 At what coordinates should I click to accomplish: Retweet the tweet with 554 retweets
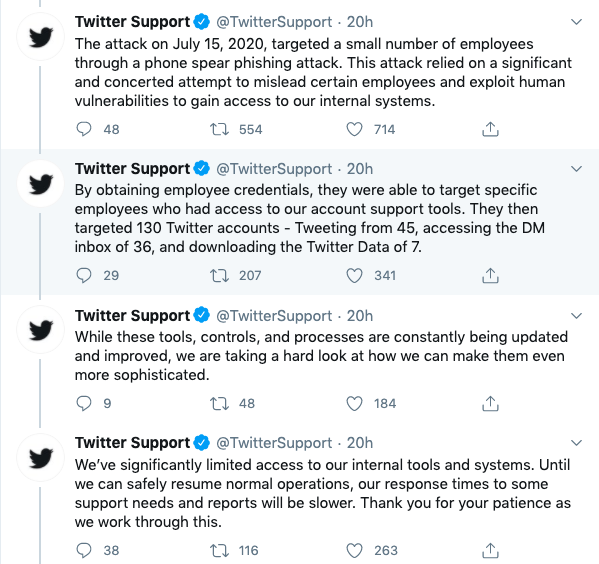219,129
